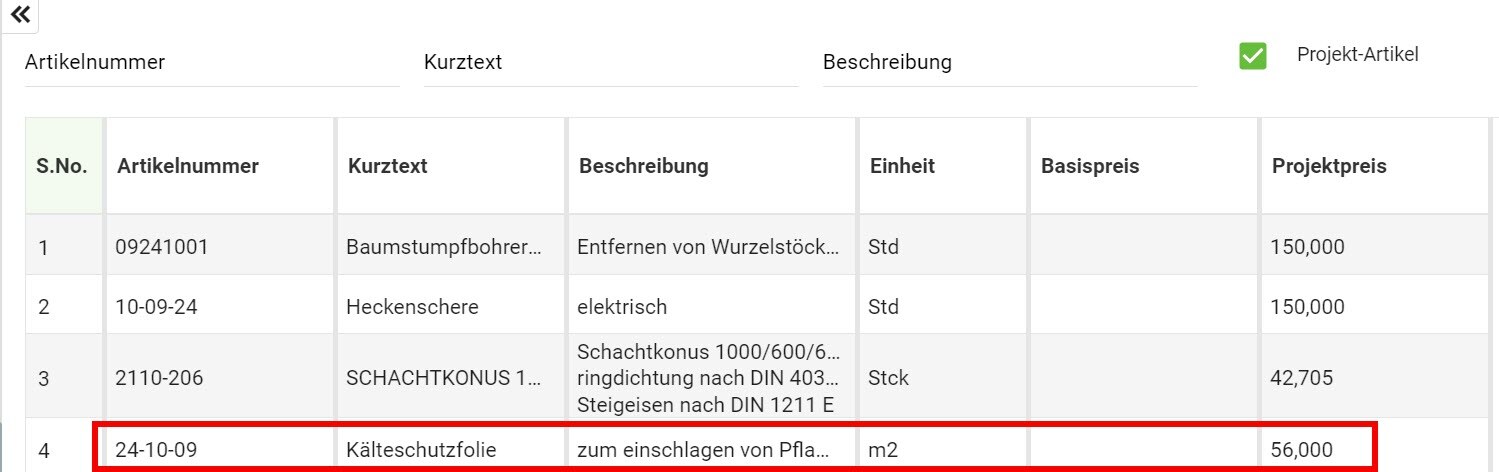Select article row 09241001

[x=162, y=246]
